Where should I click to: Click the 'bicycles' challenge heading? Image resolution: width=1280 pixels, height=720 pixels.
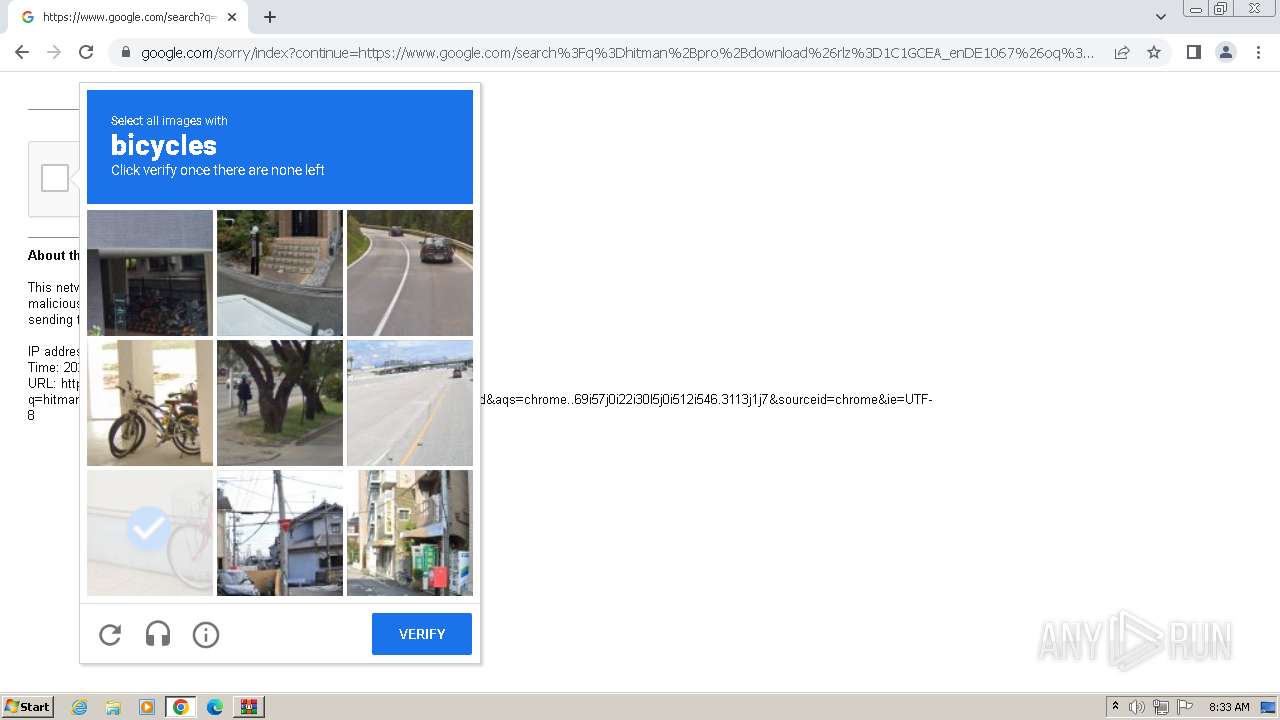[164, 146]
